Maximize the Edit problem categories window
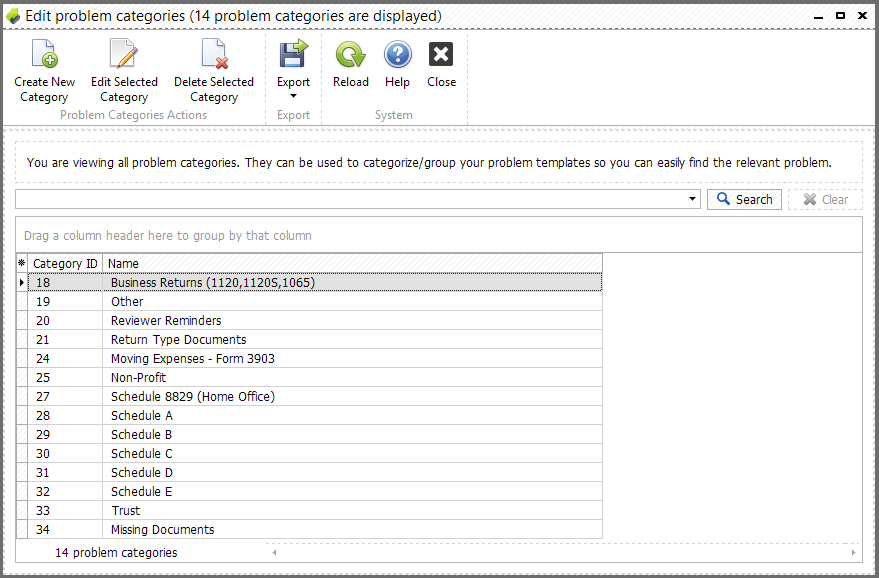This screenshot has height=578, width=879. tap(840, 16)
